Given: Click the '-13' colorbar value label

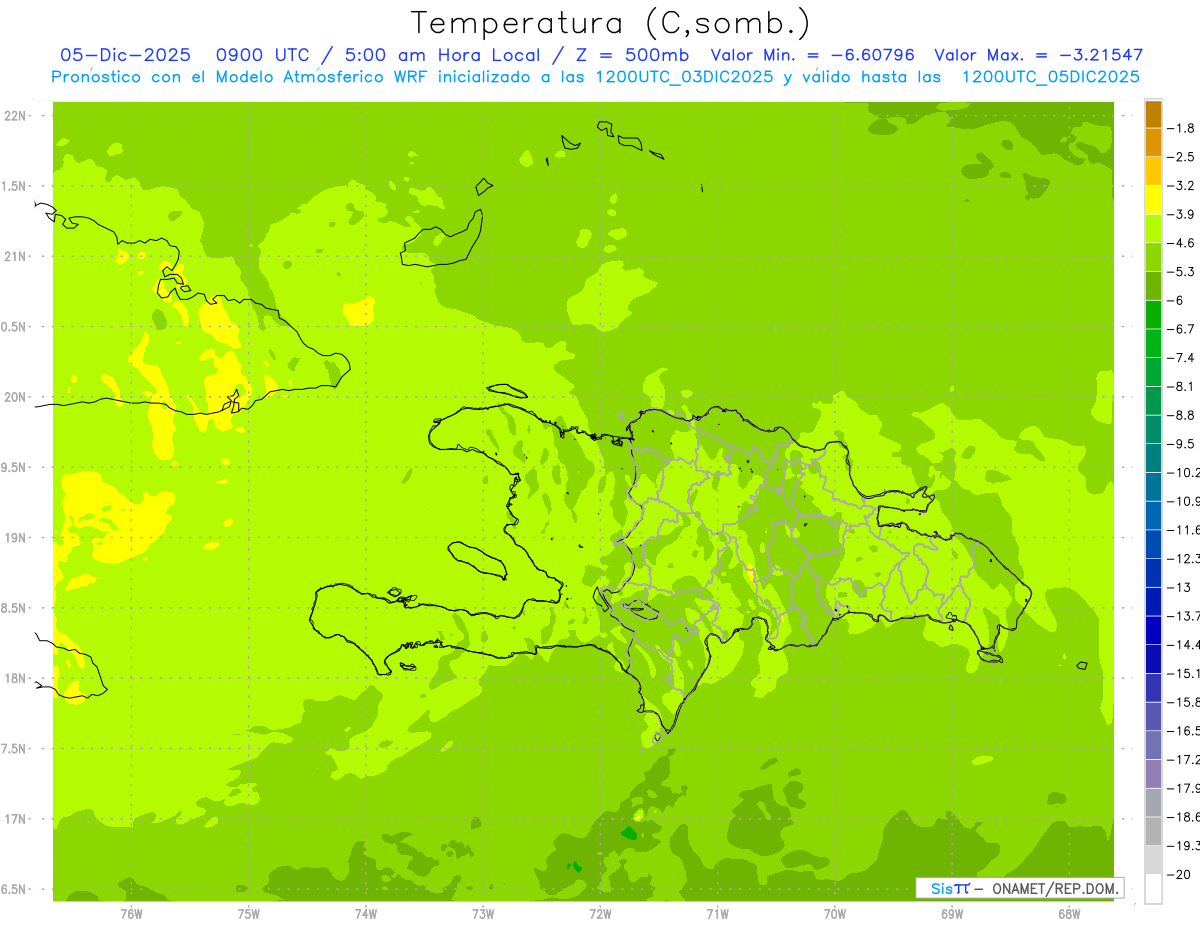Looking at the screenshot, I should pos(1180,587).
